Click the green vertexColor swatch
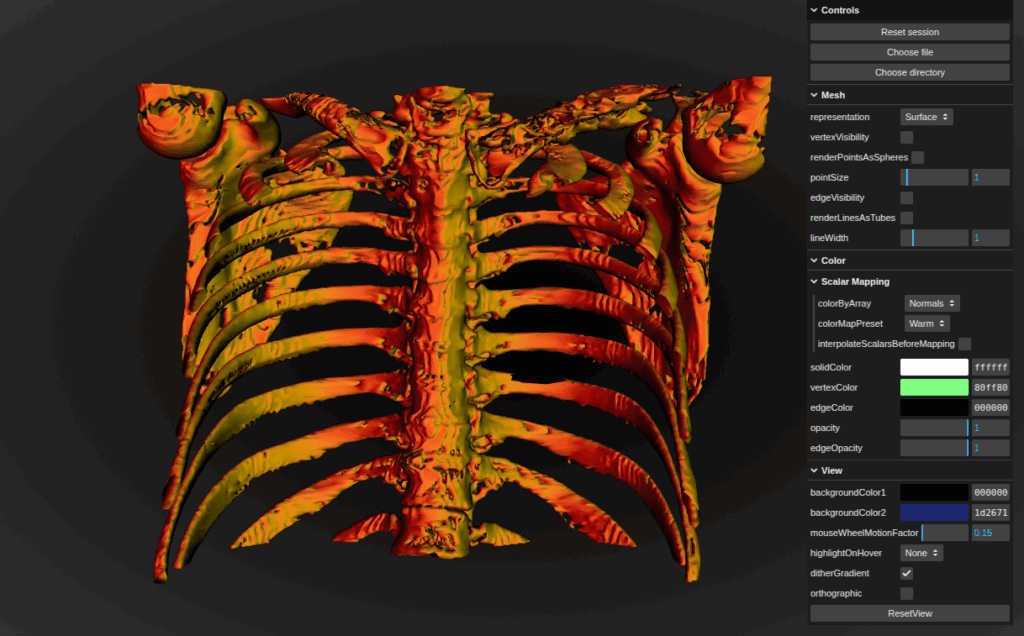1024x636 pixels. (934, 388)
